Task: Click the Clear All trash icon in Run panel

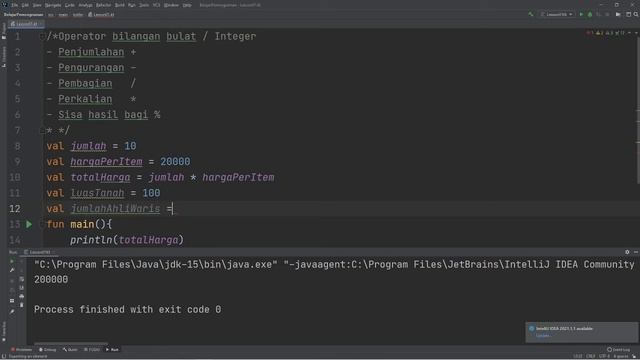Action: tap(22, 305)
